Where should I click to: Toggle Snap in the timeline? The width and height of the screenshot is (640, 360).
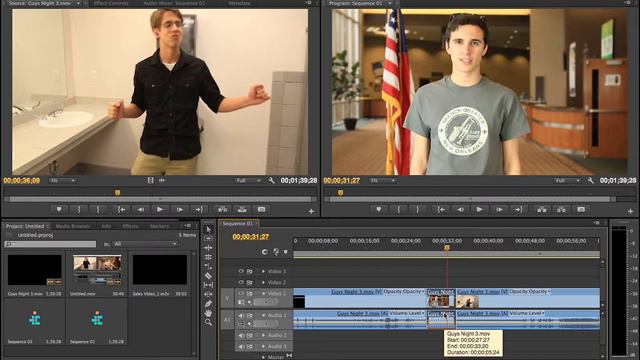(x=265, y=252)
